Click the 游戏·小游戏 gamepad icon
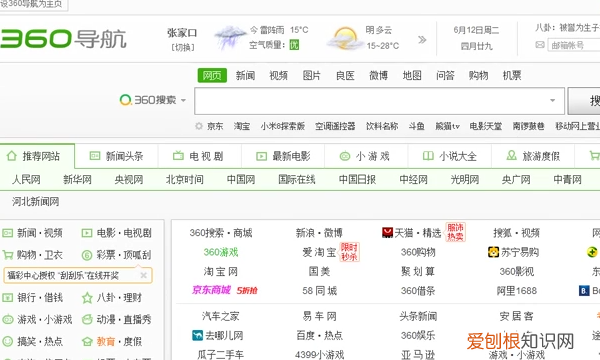This screenshot has height=360, width=600. pos(8,319)
